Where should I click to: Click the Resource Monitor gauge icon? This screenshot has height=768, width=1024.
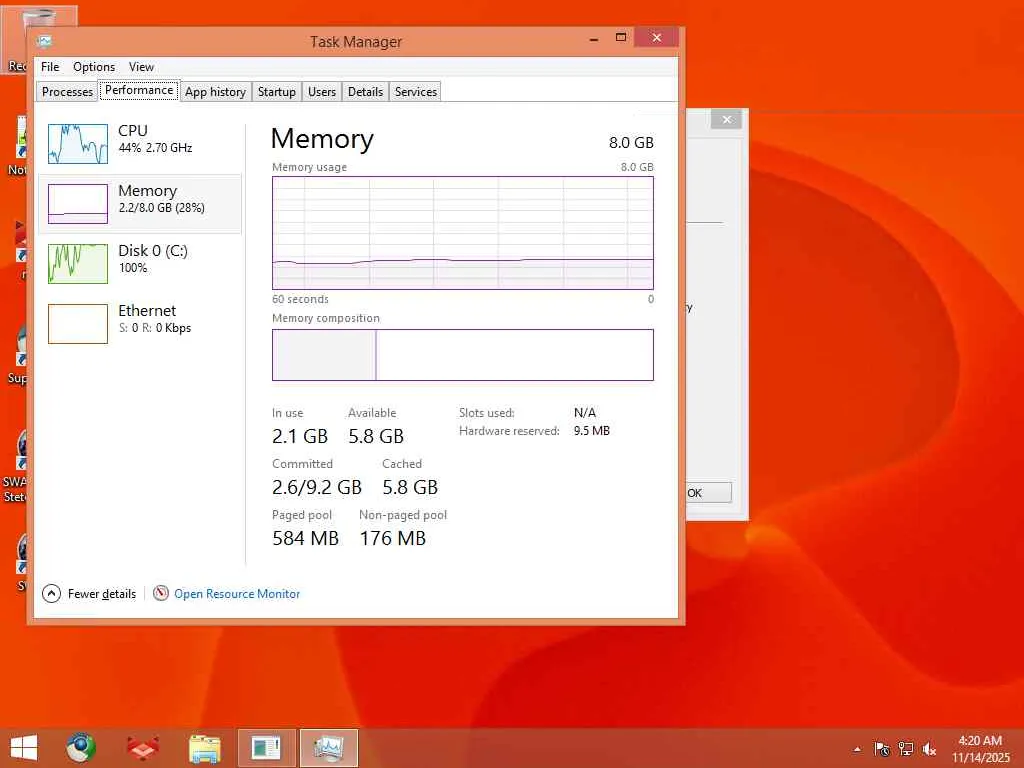point(161,593)
